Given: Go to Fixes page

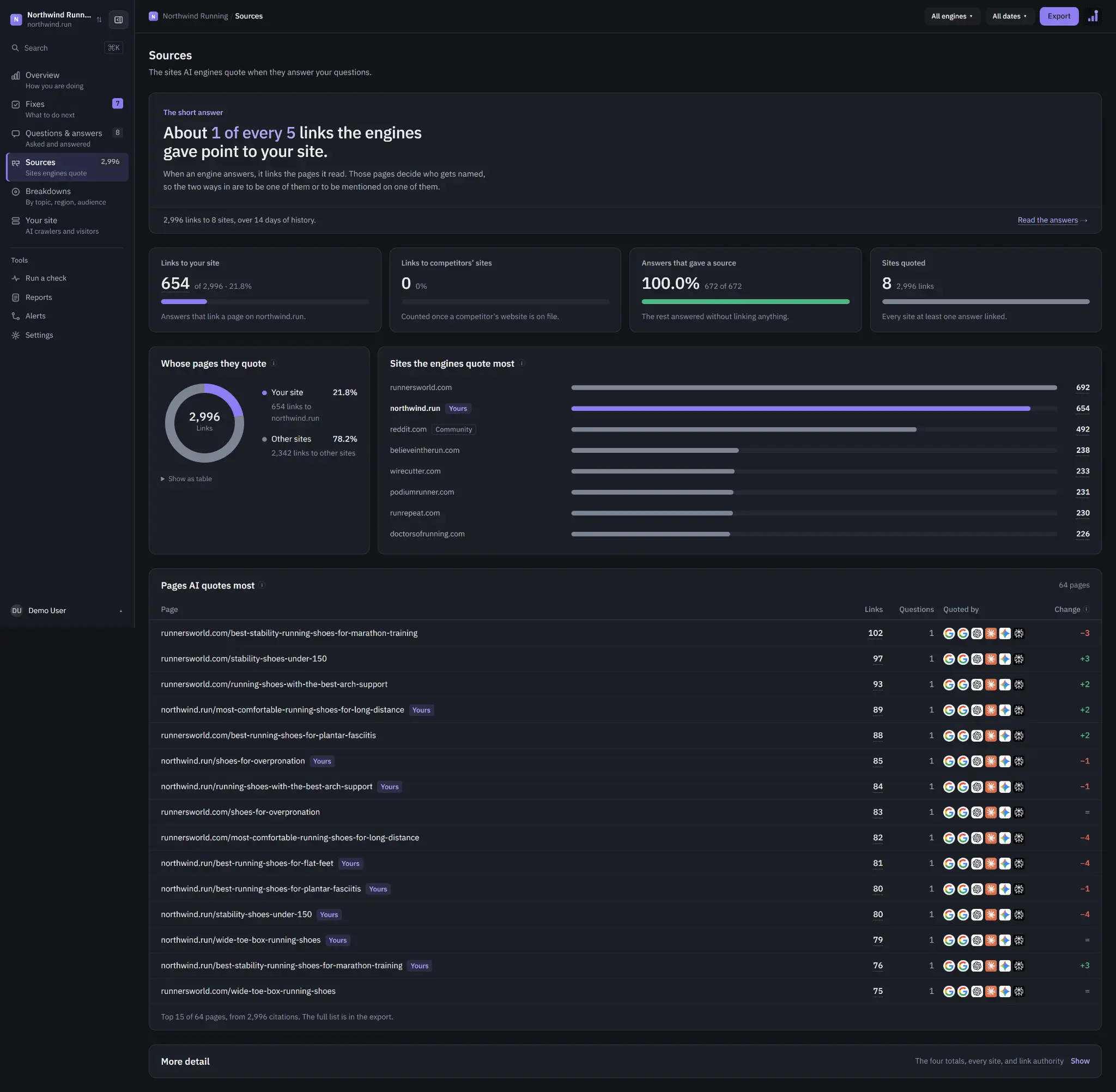Looking at the screenshot, I should [x=67, y=109].
